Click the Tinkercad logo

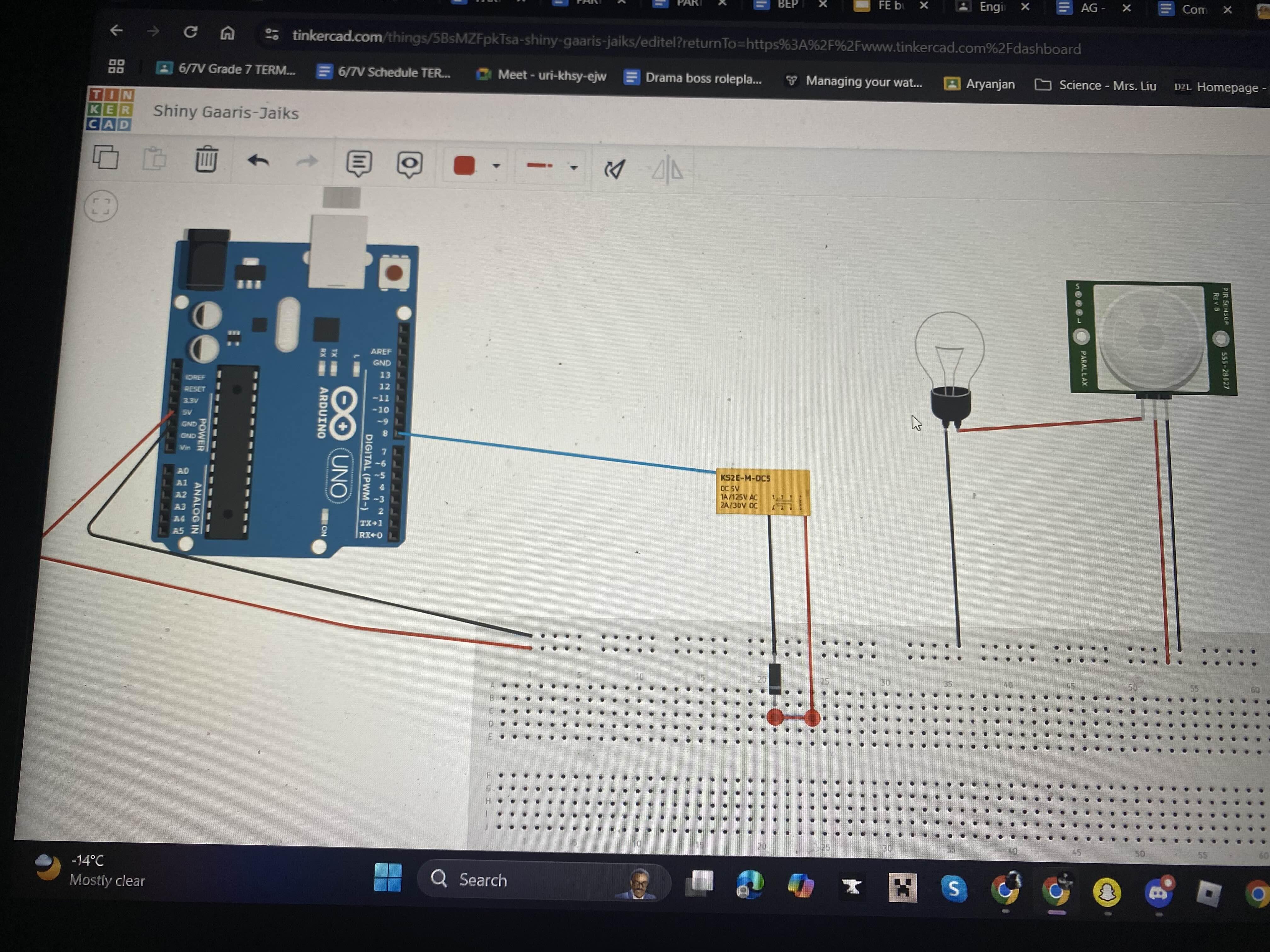[110, 109]
